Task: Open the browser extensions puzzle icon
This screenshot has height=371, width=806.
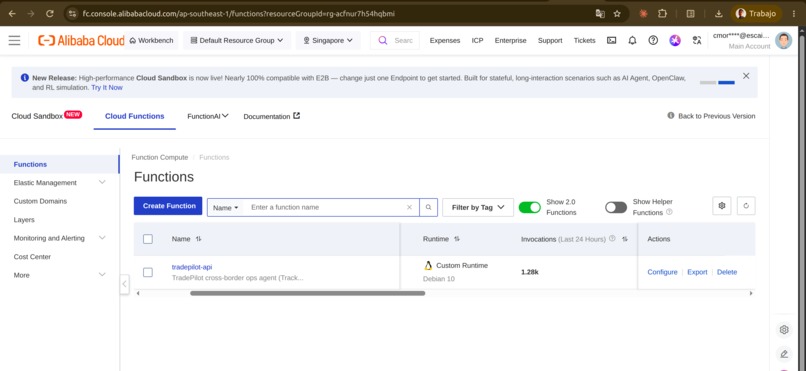Action: click(x=663, y=14)
